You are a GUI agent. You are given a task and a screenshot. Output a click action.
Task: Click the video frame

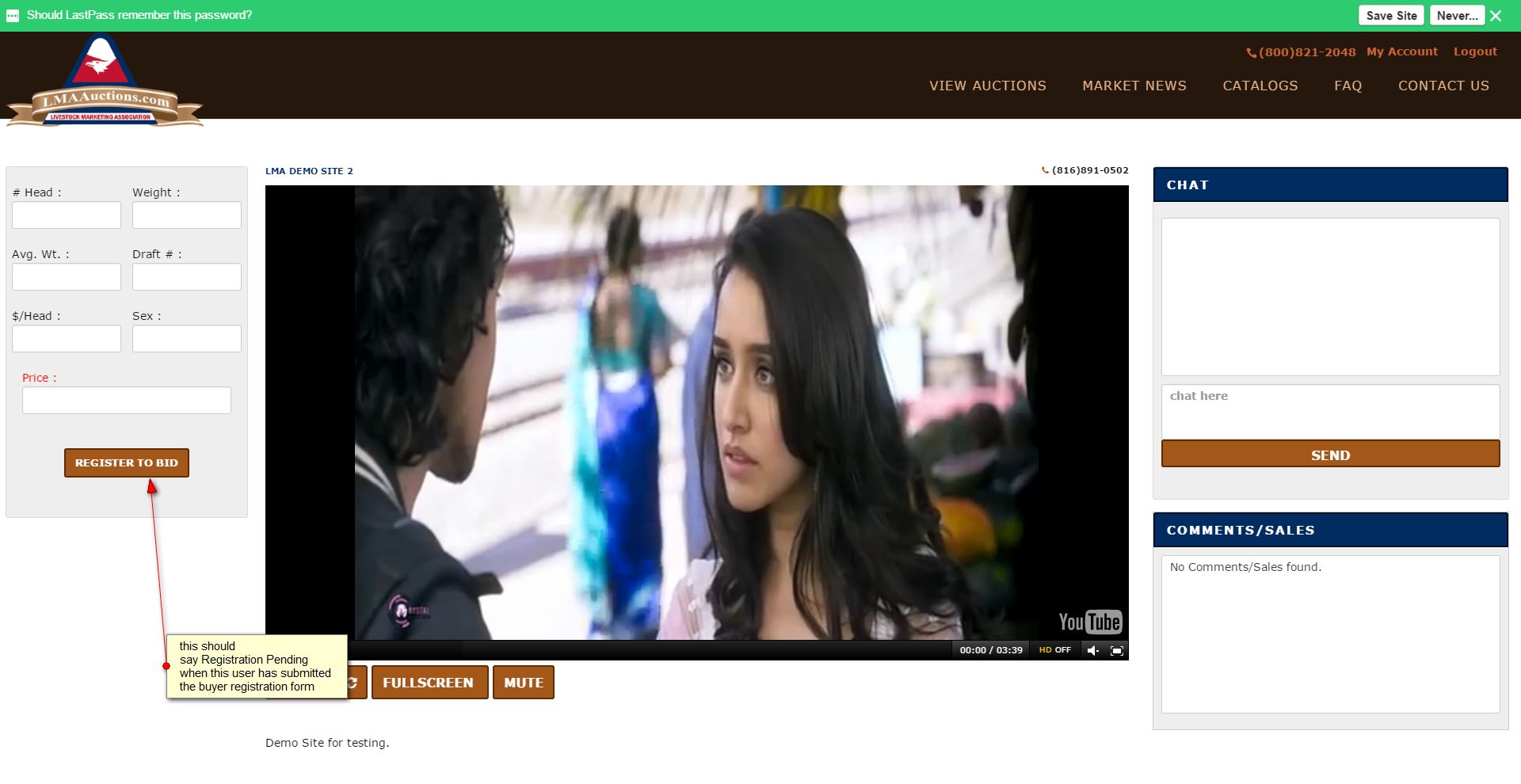point(697,412)
